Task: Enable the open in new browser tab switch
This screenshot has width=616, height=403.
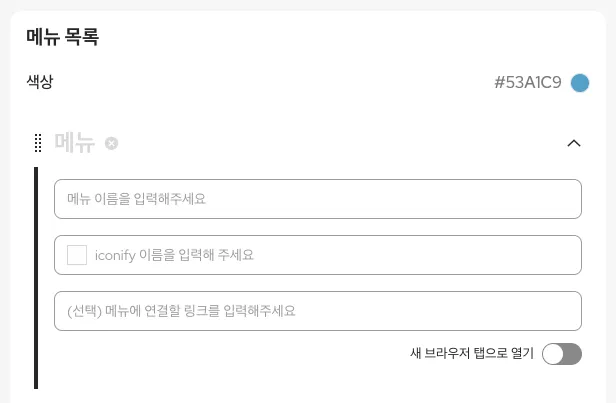Action: click(x=561, y=353)
